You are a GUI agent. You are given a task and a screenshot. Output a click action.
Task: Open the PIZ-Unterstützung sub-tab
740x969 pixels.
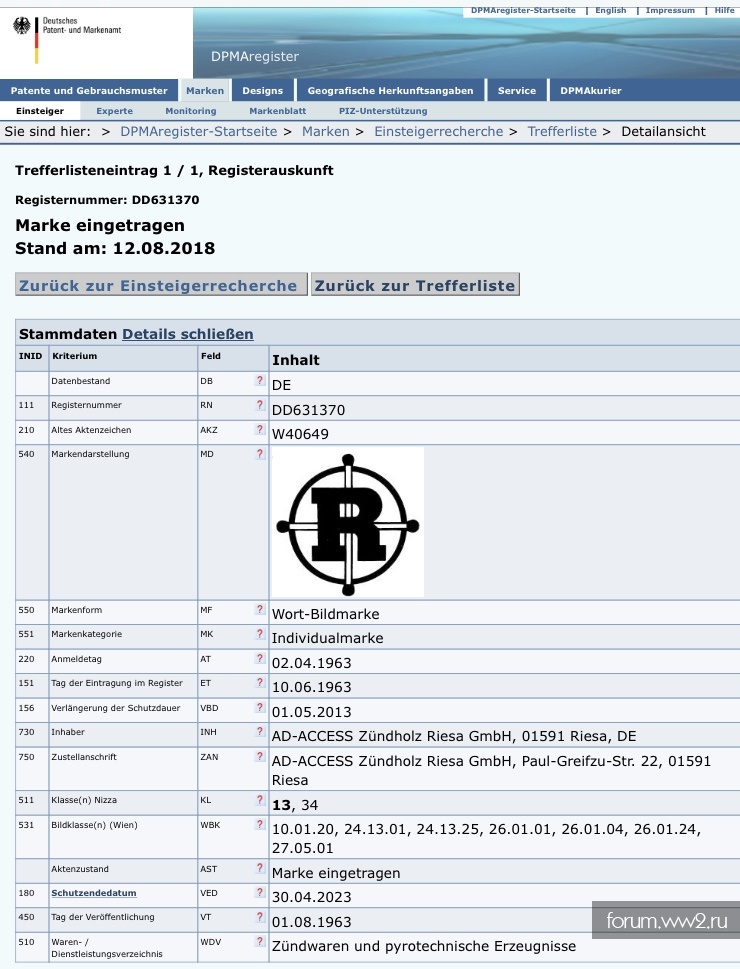click(x=383, y=111)
